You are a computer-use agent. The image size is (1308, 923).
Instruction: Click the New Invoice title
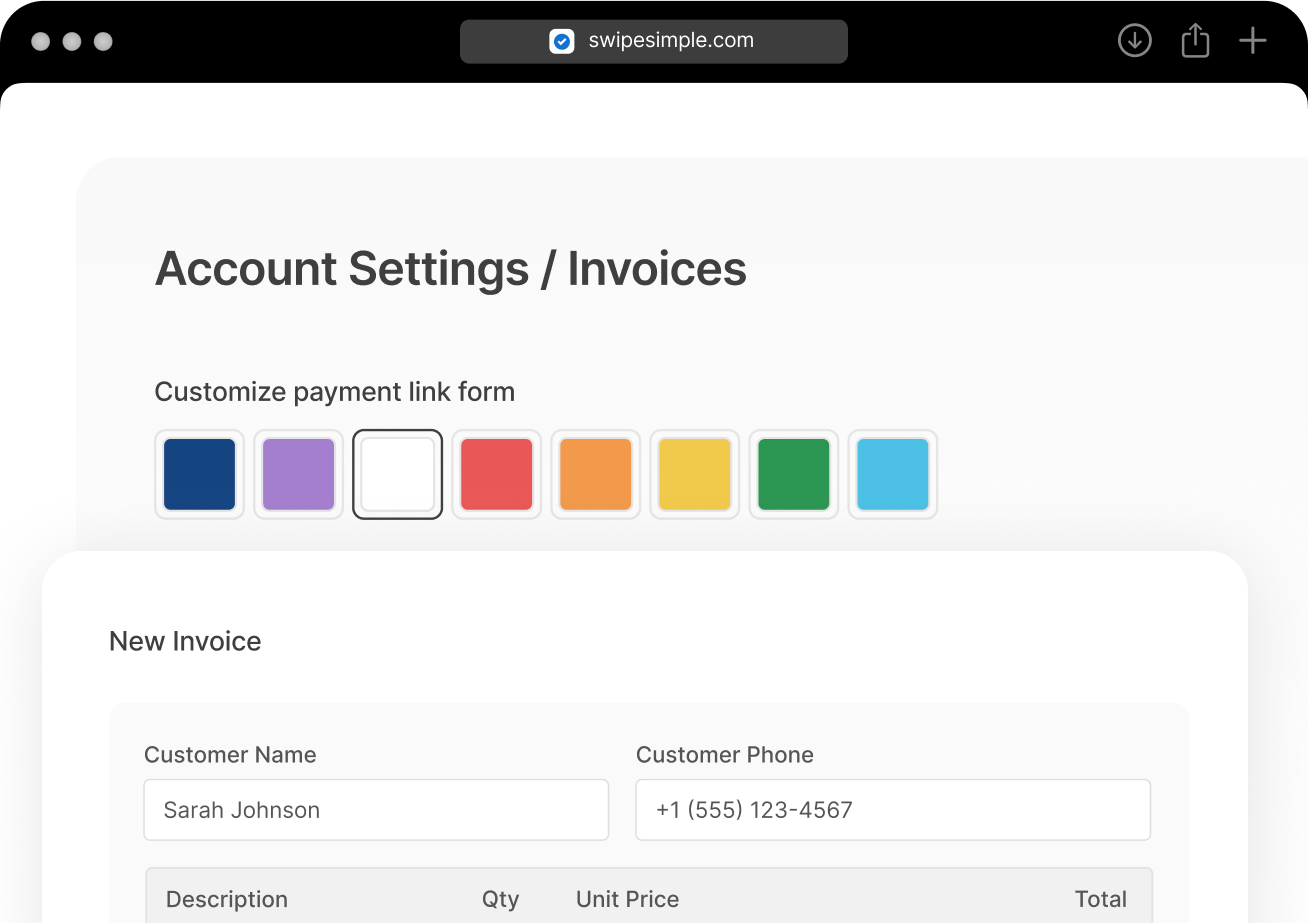click(x=185, y=641)
